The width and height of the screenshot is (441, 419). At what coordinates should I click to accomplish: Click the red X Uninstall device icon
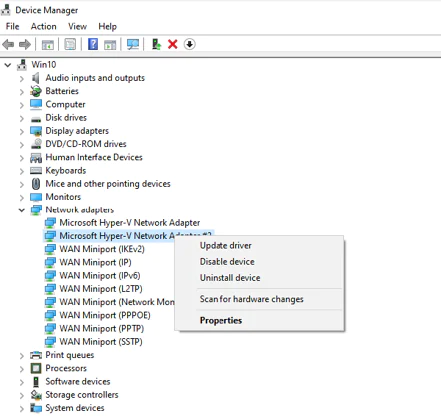pos(173,44)
